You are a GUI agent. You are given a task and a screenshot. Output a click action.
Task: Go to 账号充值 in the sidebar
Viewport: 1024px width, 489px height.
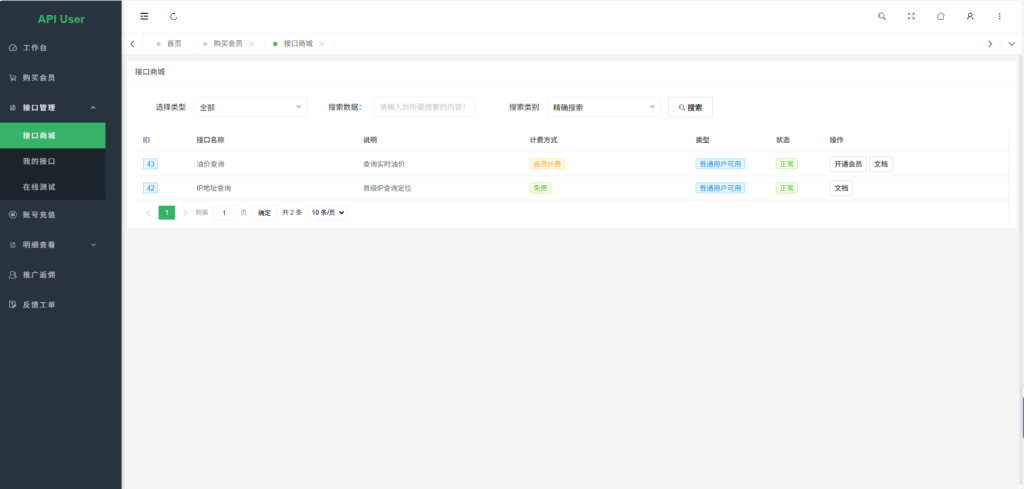coord(61,215)
